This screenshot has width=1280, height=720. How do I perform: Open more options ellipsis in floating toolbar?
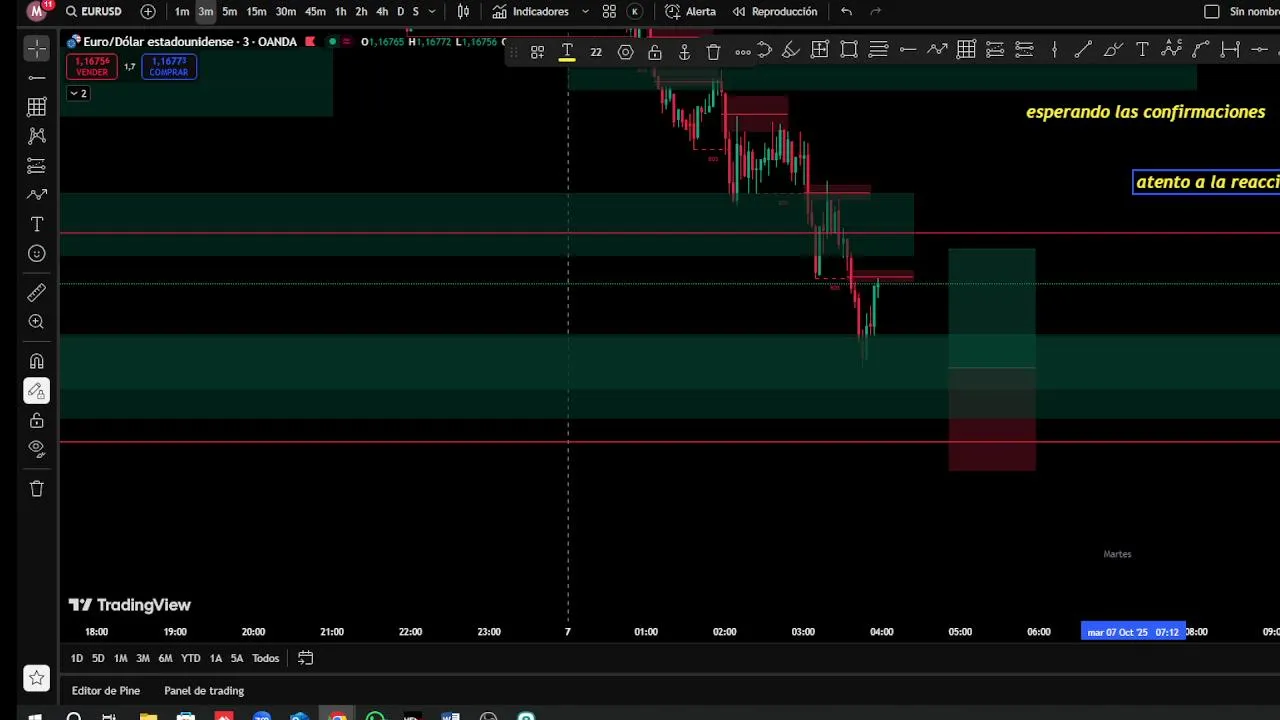coord(743,52)
